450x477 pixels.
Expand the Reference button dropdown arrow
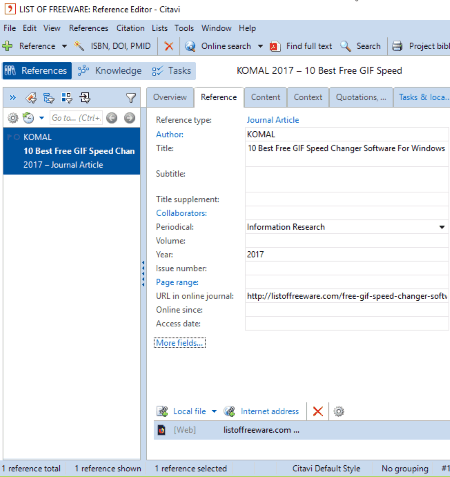point(64,46)
